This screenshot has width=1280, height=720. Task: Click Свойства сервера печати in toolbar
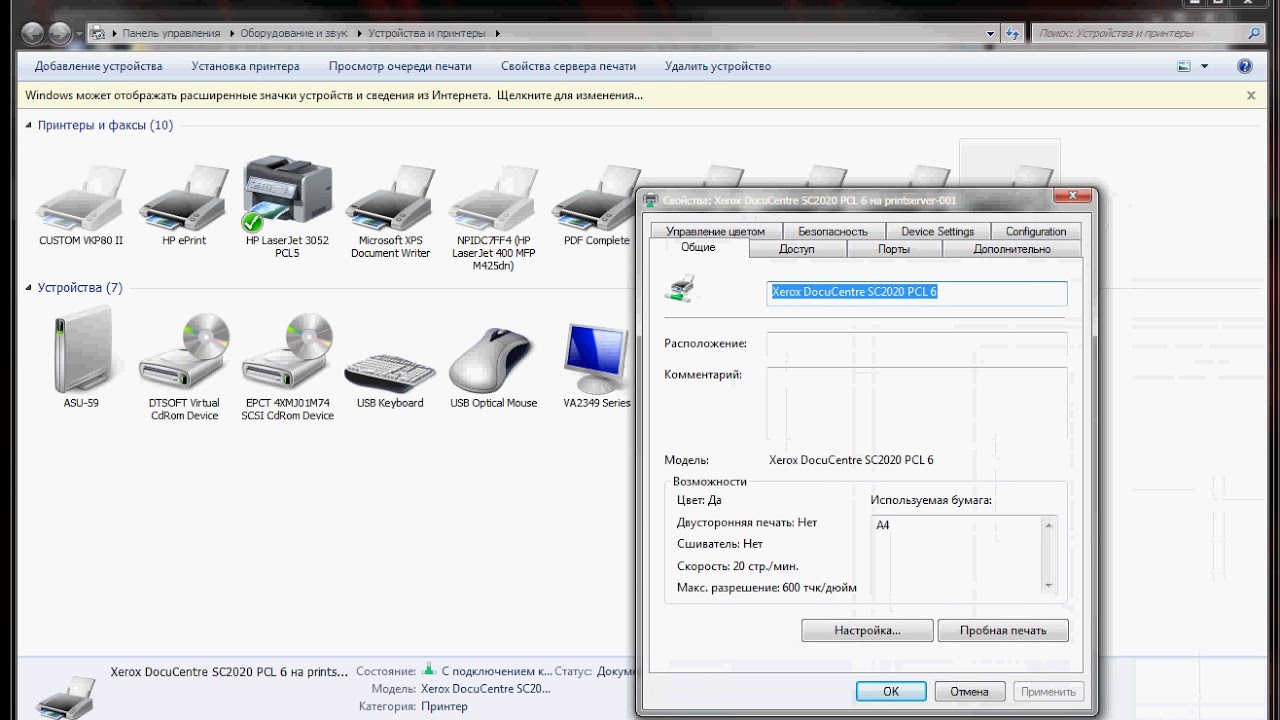tap(568, 66)
